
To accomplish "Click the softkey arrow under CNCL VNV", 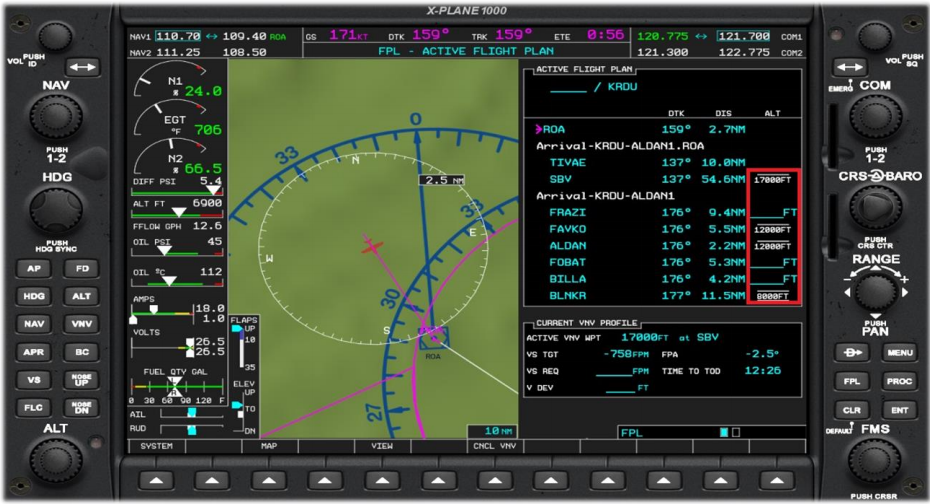I will tap(494, 480).
